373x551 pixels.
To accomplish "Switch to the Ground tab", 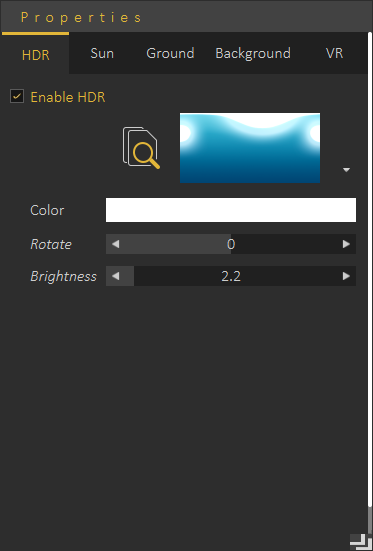I will tap(170, 53).
